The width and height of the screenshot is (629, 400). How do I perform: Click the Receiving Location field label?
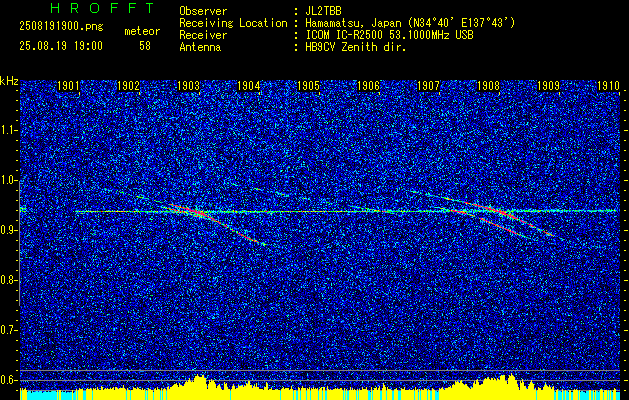[233, 23]
